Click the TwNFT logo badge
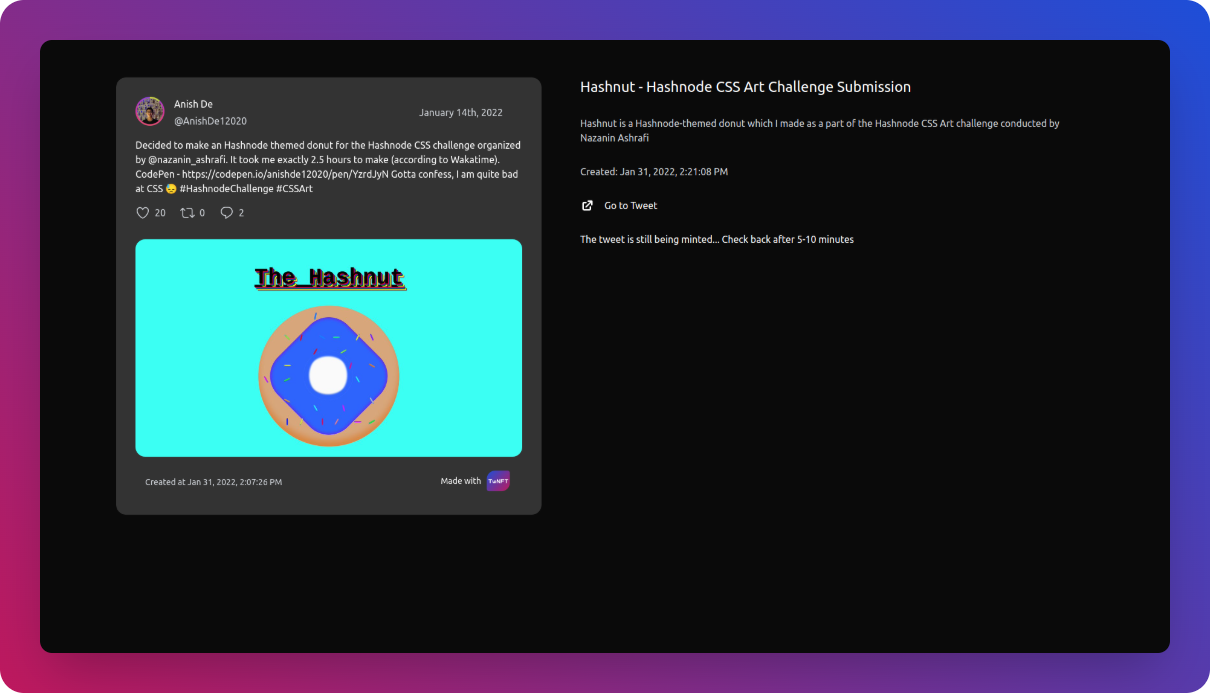This screenshot has width=1210, height=693. [x=498, y=481]
